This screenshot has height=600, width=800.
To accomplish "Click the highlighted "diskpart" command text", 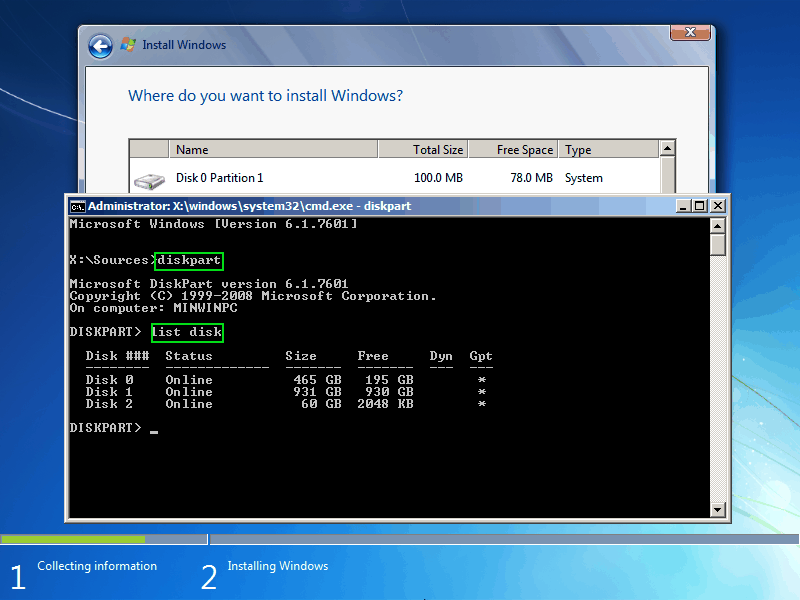I will pos(188,260).
